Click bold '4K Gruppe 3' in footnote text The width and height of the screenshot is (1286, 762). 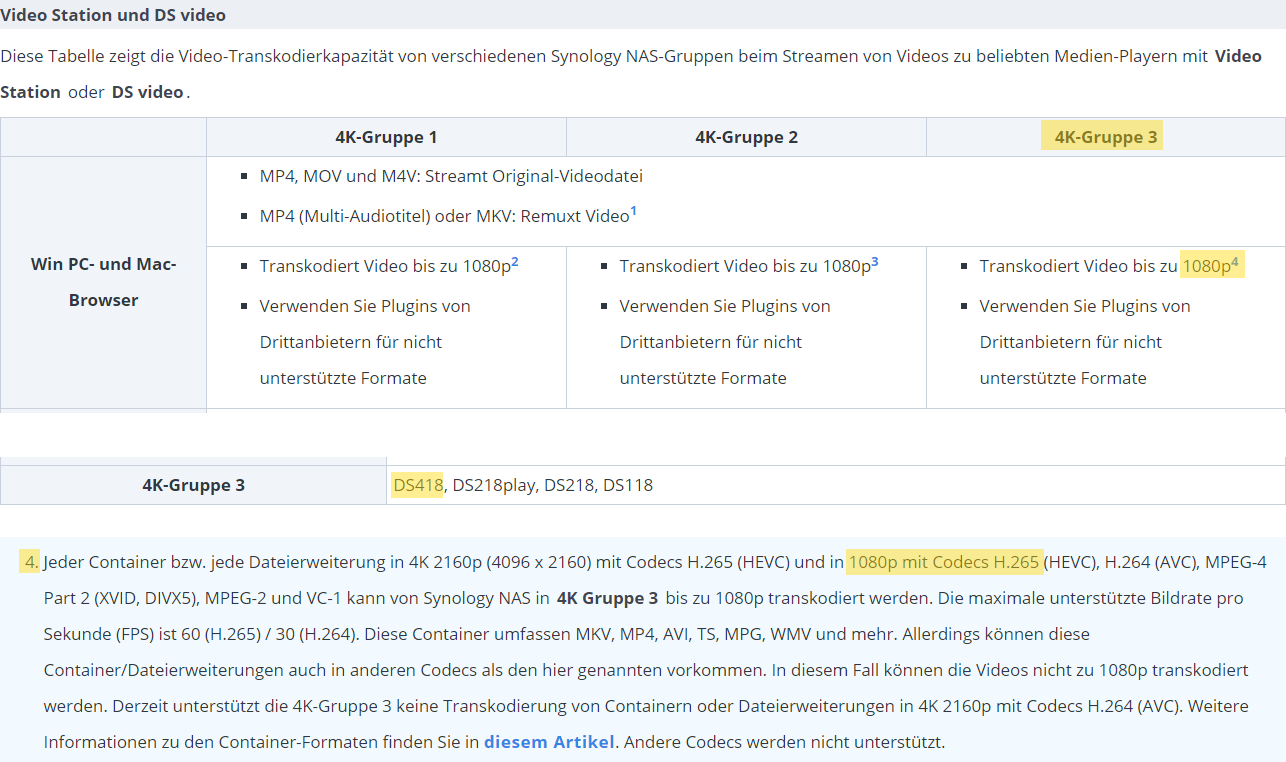607,598
